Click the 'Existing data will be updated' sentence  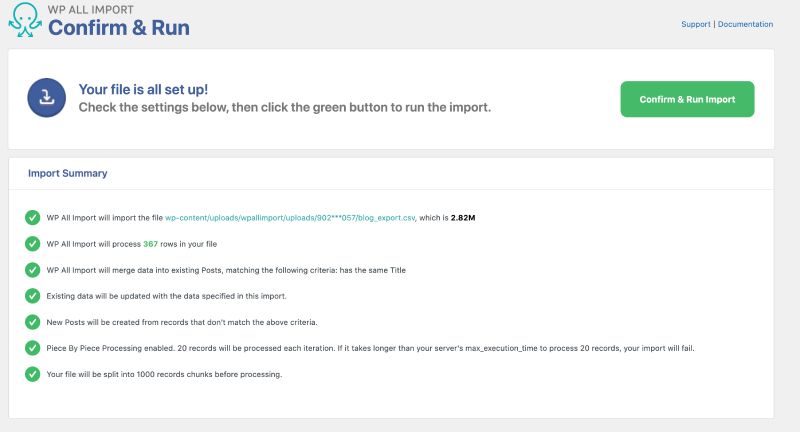click(x=166, y=296)
